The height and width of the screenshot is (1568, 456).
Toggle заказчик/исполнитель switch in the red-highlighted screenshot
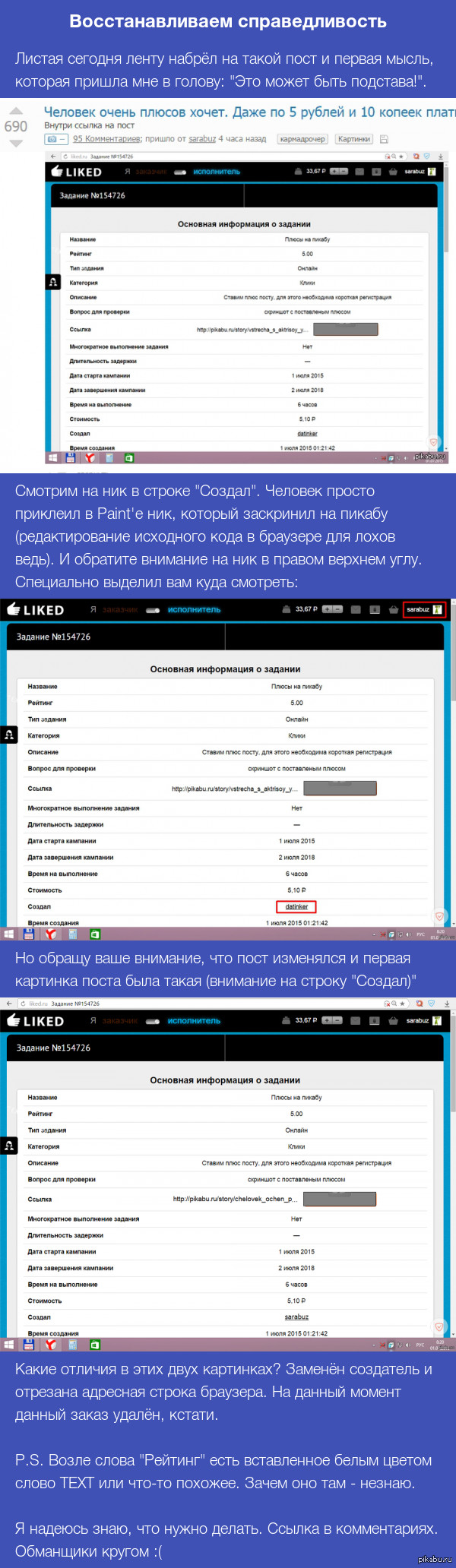click(153, 610)
